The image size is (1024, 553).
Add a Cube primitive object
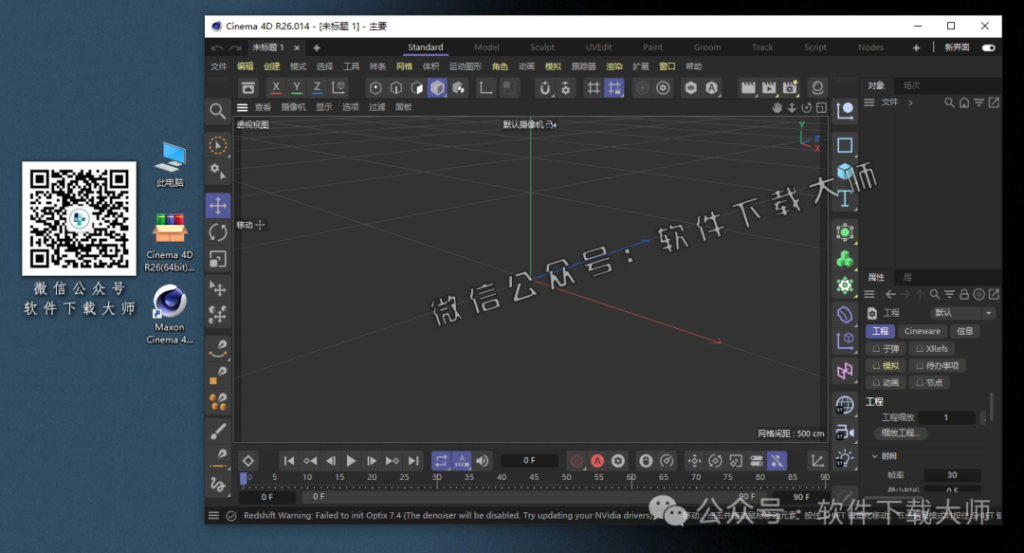(x=845, y=171)
